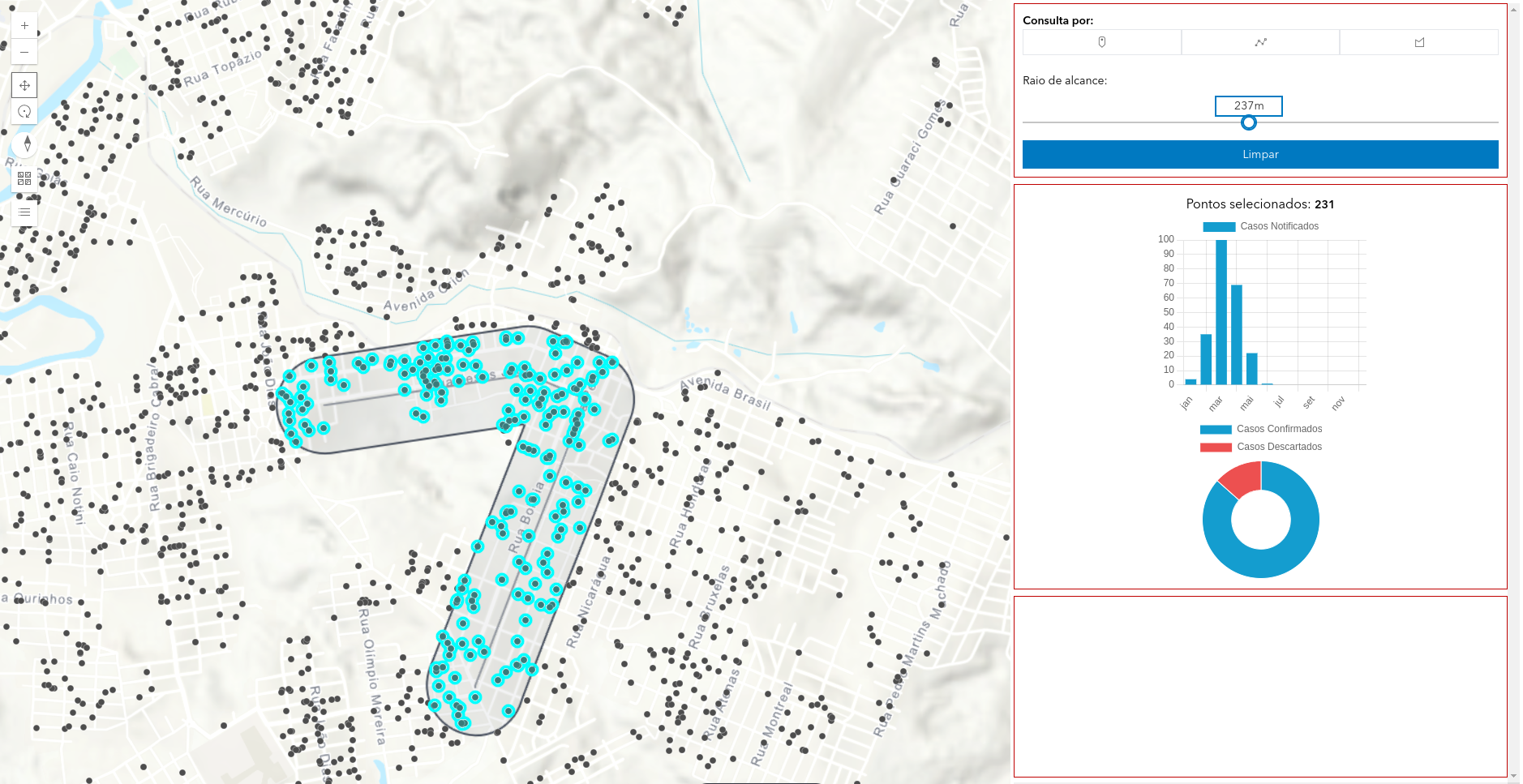Click the 237m radius value box
Screen dimensions: 1523x784
click(x=1249, y=105)
